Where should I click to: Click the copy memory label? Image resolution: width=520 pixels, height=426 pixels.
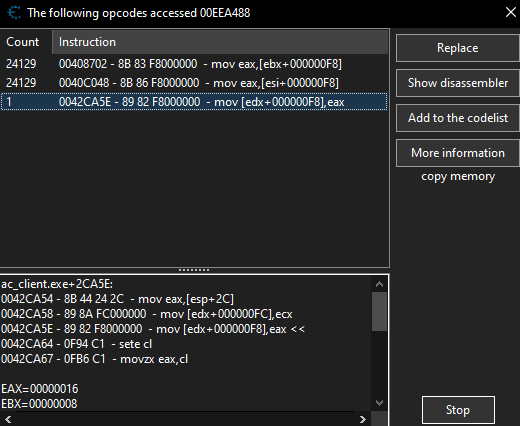(458, 176)
